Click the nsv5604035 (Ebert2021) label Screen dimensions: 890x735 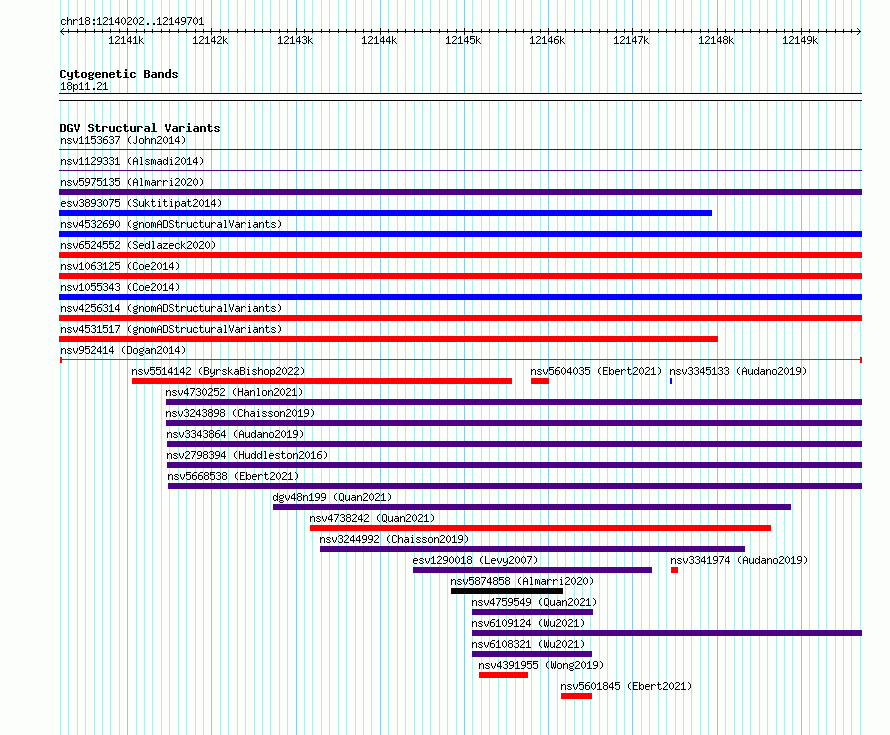click(x=596, y=371)
